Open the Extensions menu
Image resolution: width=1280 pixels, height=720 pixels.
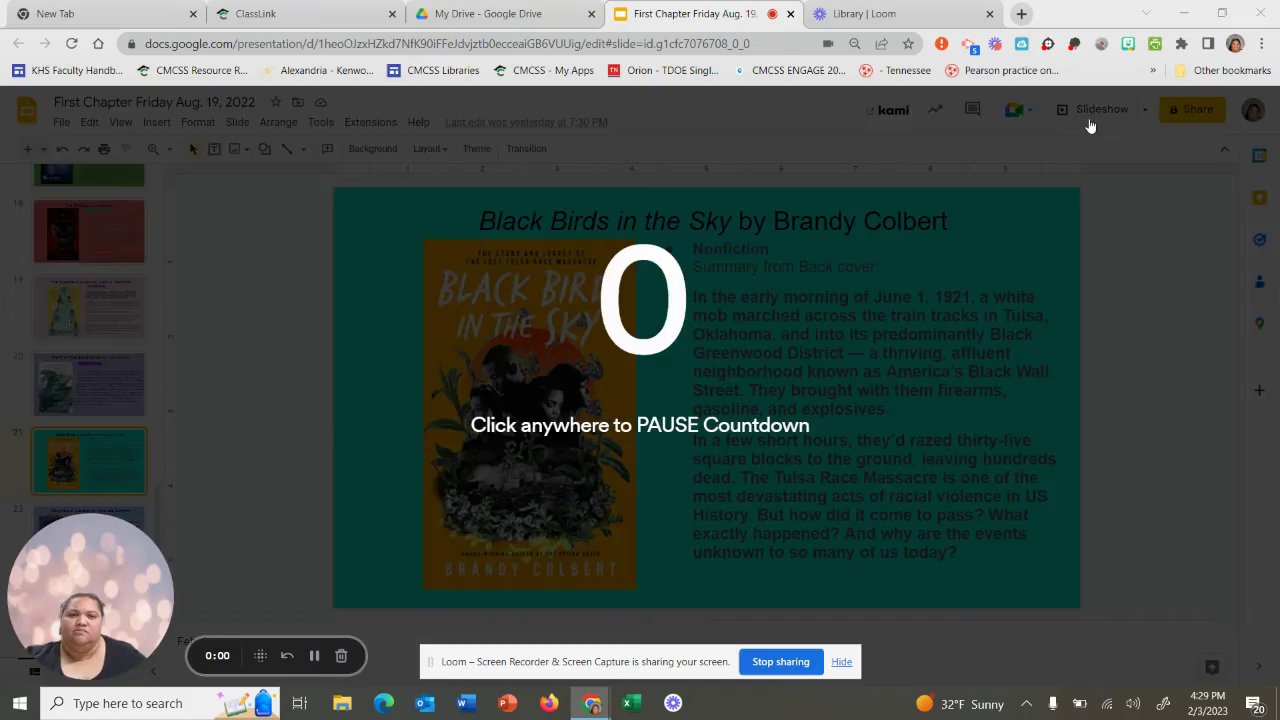(370, 122)
